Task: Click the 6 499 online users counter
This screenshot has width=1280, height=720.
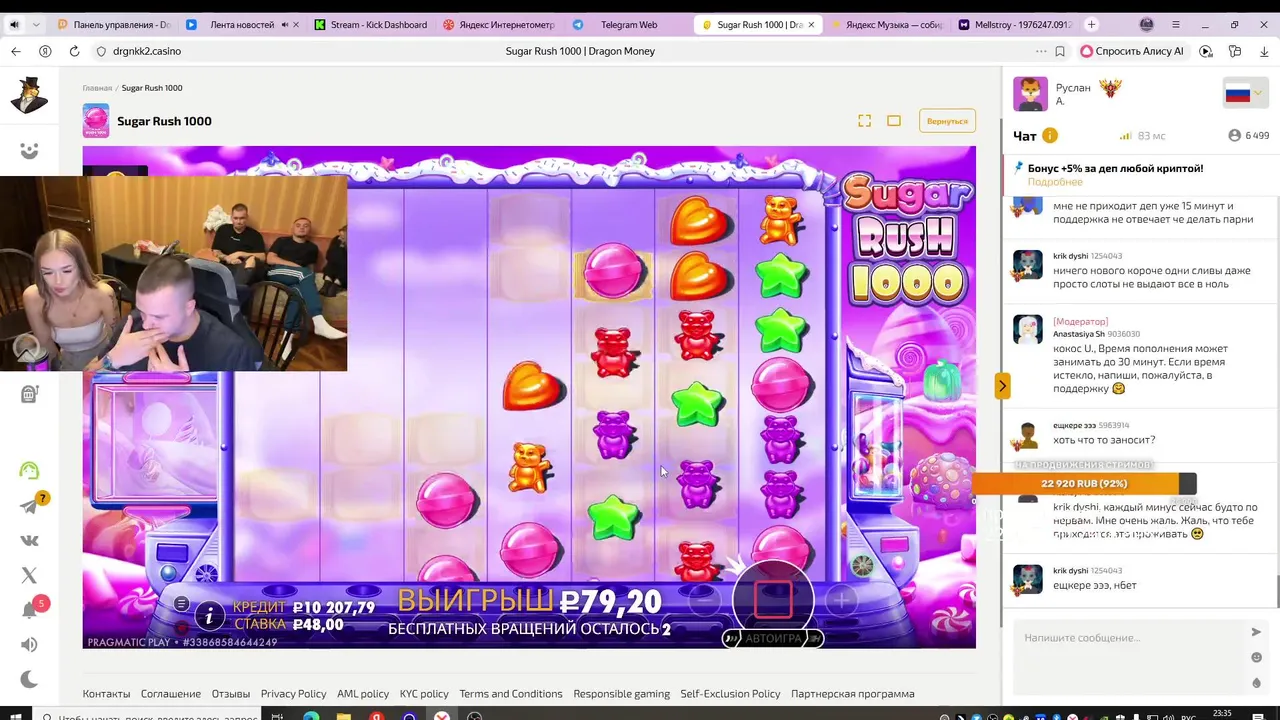Action: tap(1249, 135)
